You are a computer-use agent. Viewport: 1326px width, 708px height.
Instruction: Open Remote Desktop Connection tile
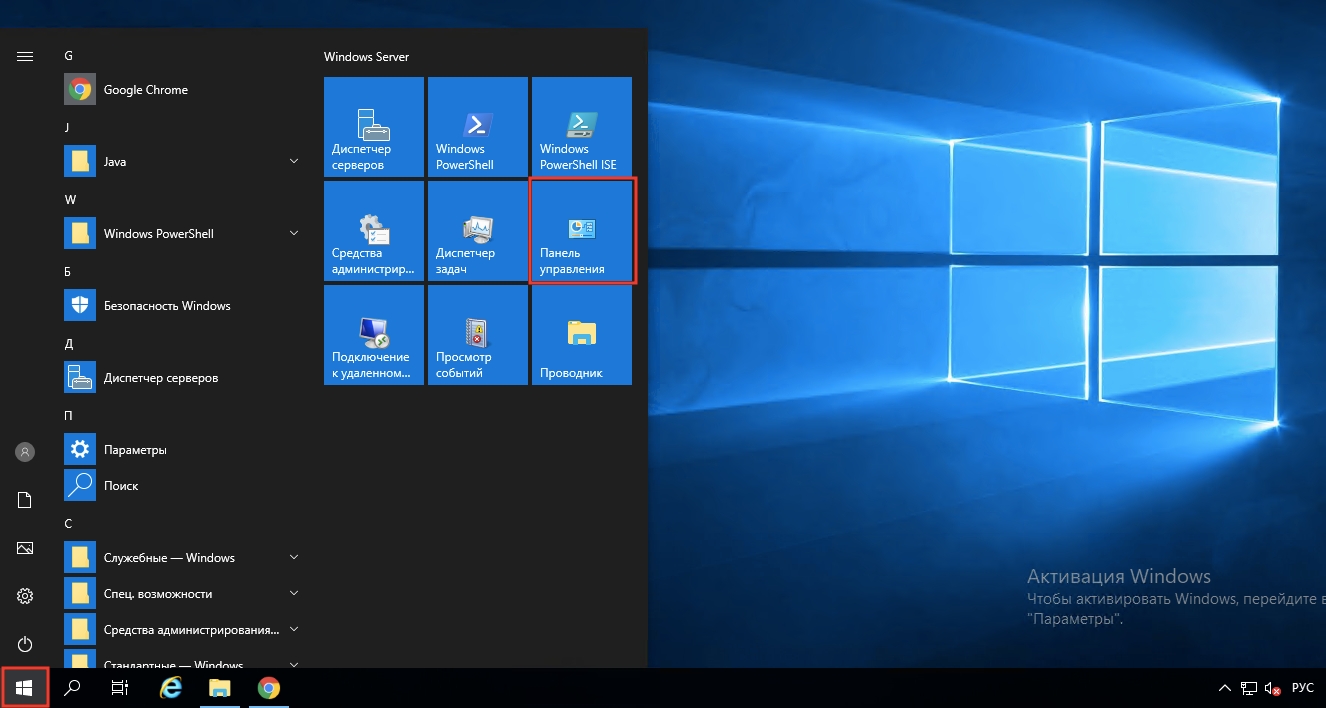tap(373, 335)
